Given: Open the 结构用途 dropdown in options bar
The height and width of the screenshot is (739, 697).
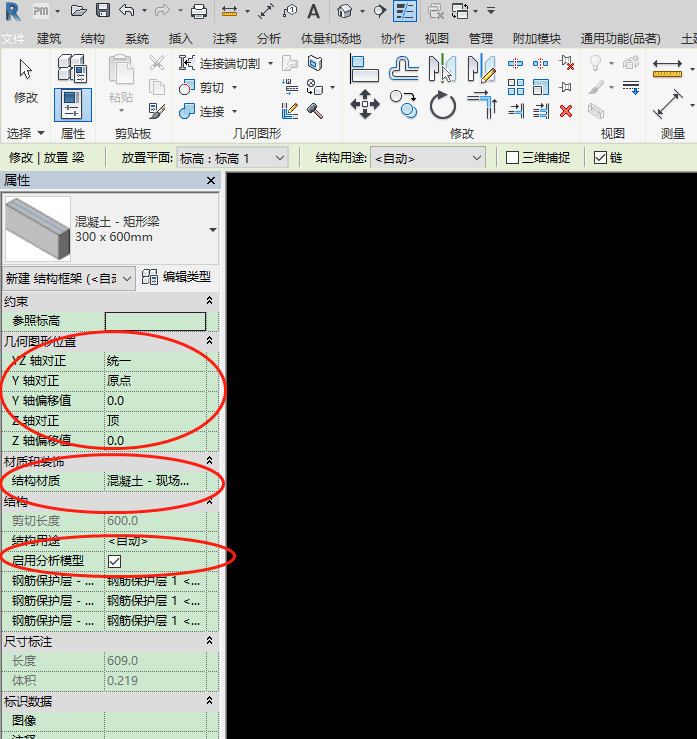Looking at the screenshot, I should (427, 158).
